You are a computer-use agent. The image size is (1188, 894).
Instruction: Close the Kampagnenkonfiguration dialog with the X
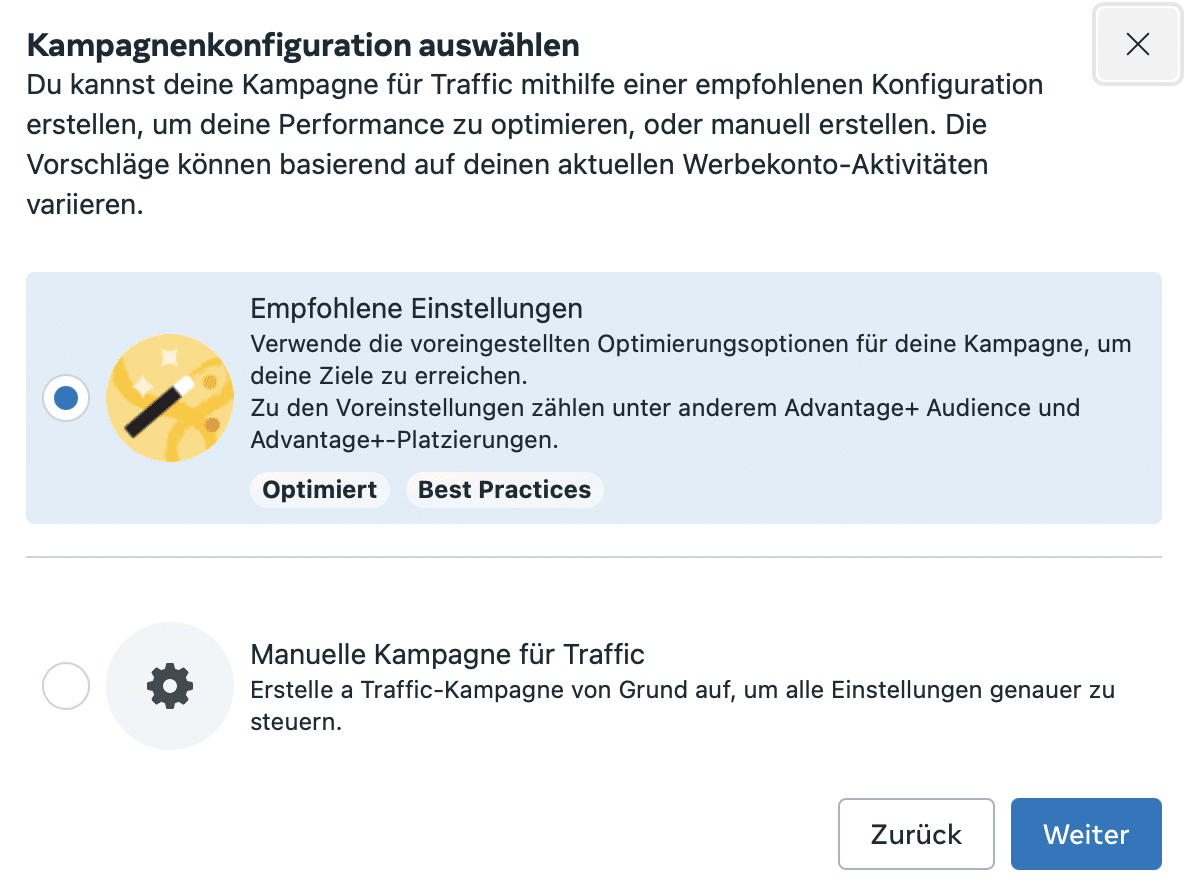[x=1136, y=44]
